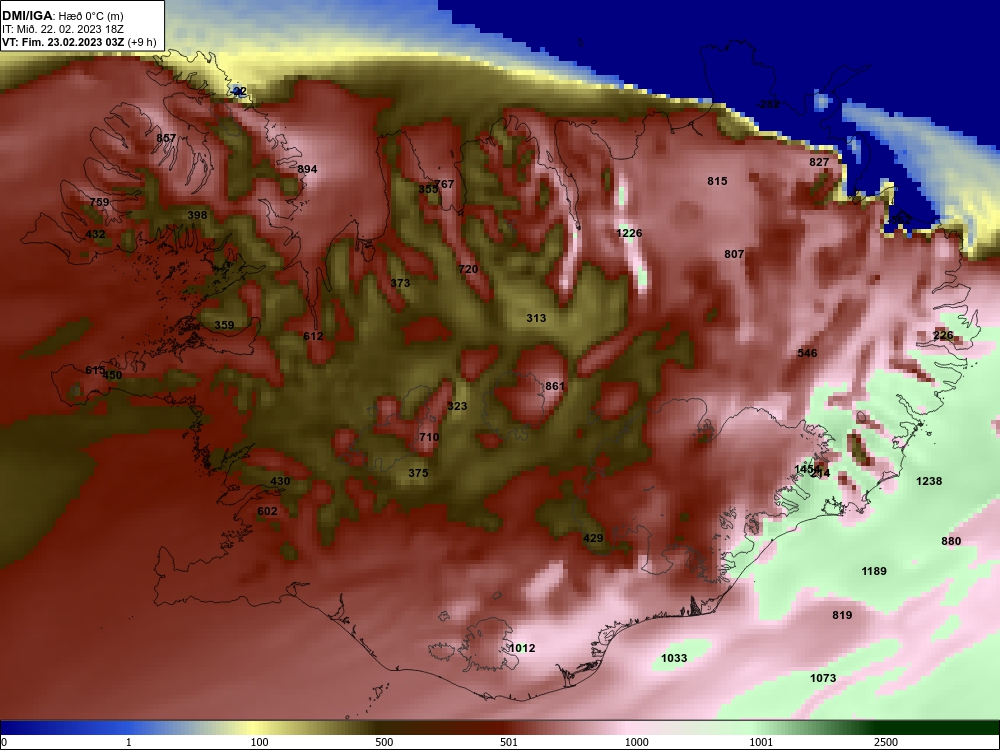Click the map value 226
This screenshot has width=1000, height=750.
[x=943, y=335]
